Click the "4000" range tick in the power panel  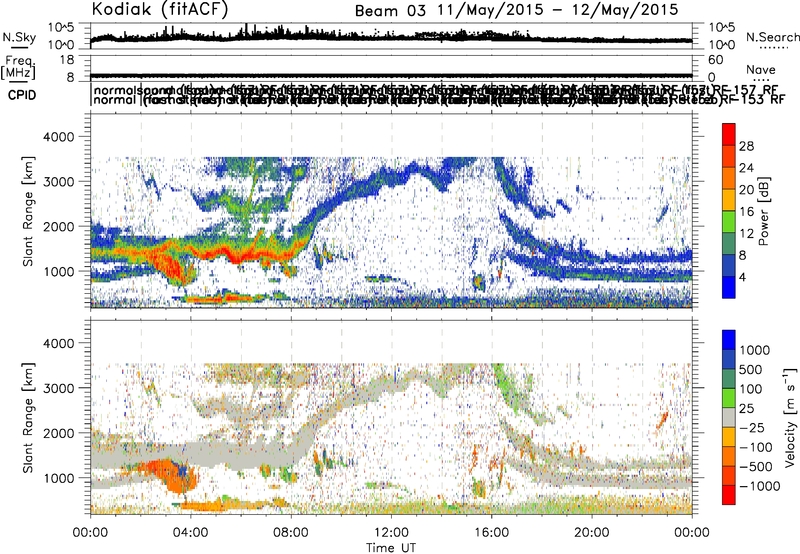59,137
